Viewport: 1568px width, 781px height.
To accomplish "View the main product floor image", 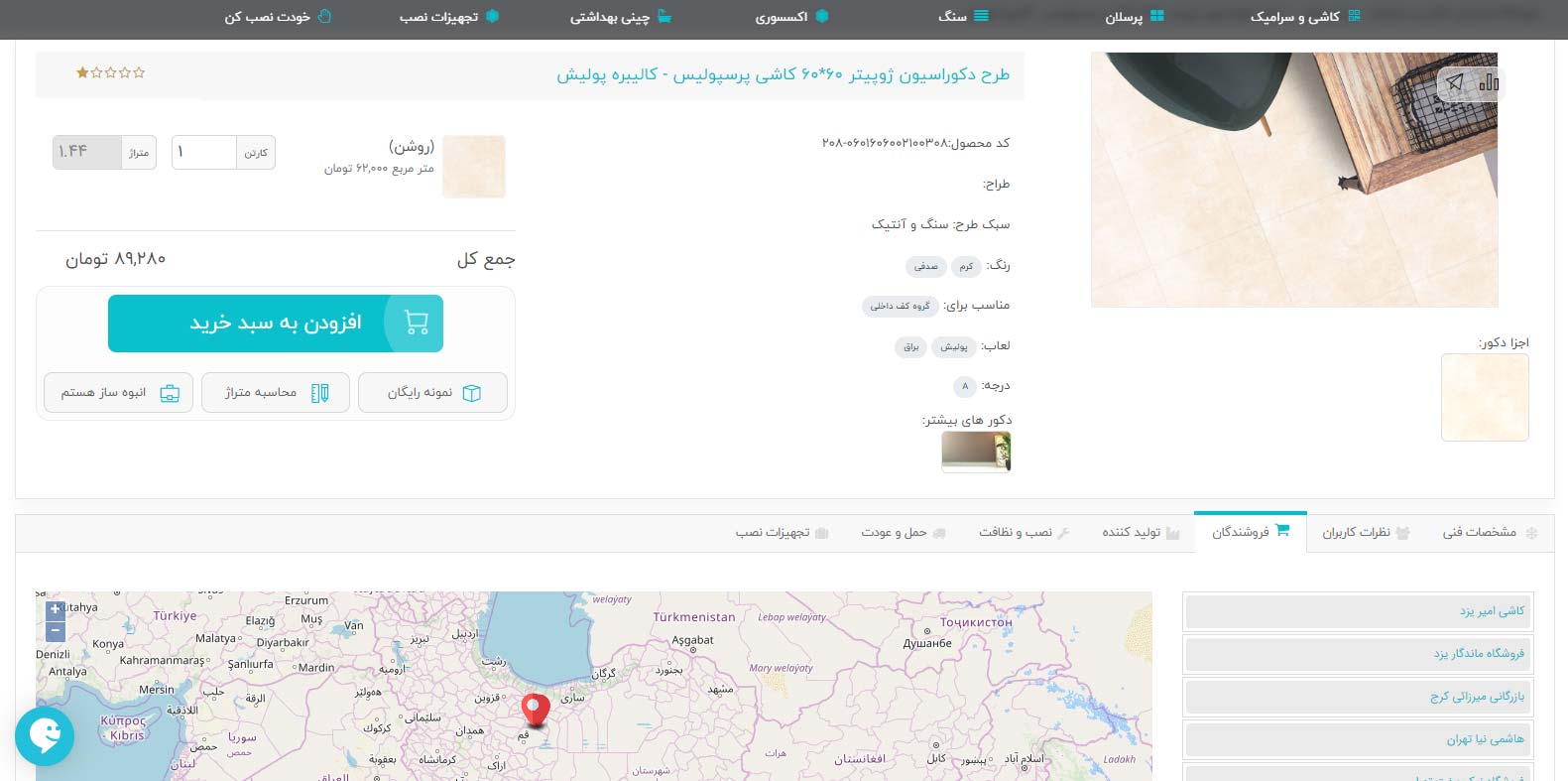I will tap(1294, 180).
